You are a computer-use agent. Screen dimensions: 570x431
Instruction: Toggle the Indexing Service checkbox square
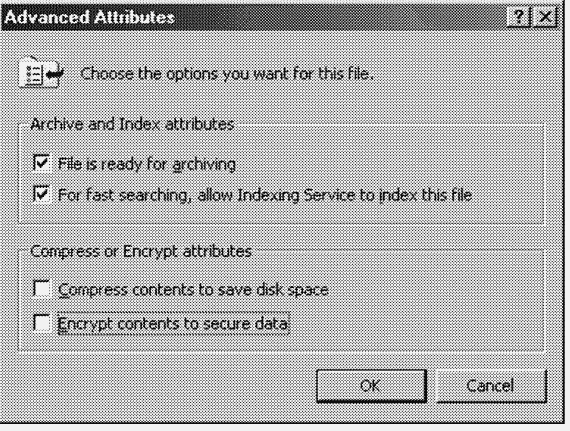coord(41,194)
